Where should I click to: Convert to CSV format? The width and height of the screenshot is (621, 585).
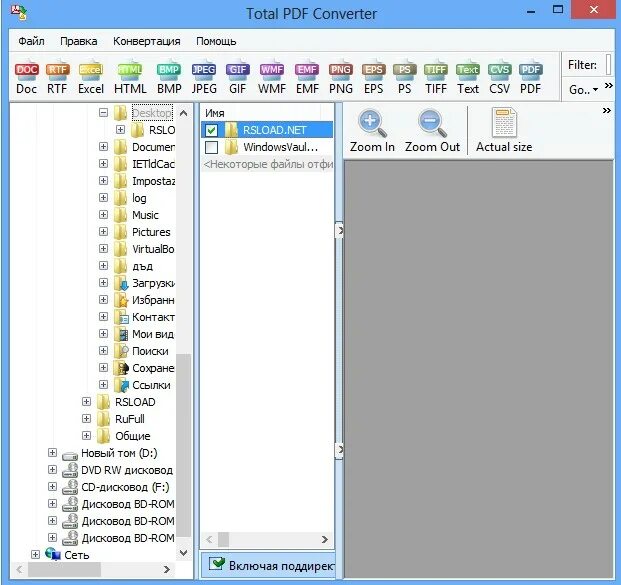(499, 78)
